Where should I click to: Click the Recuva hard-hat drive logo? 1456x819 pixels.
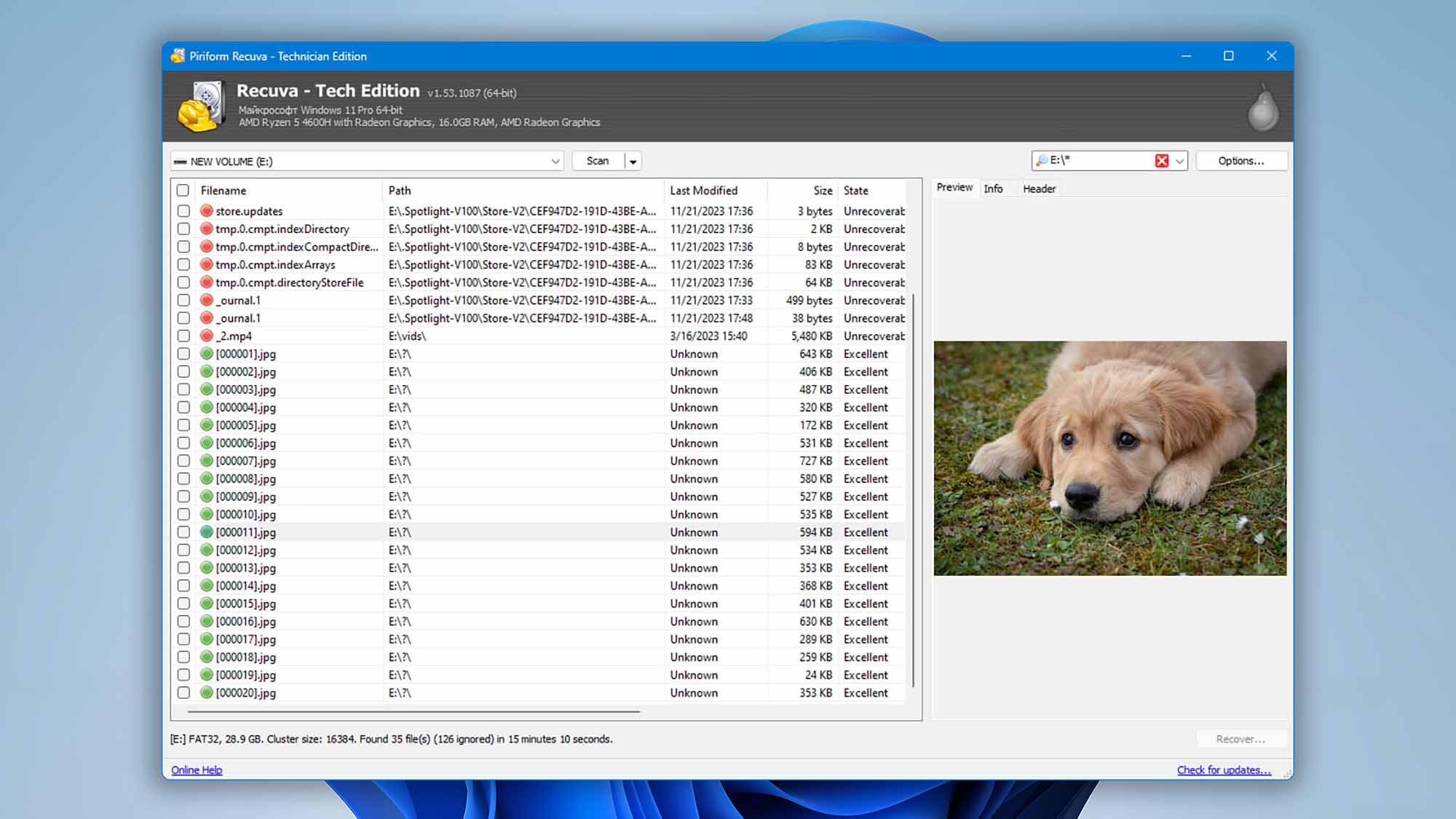tap(200, 107)
